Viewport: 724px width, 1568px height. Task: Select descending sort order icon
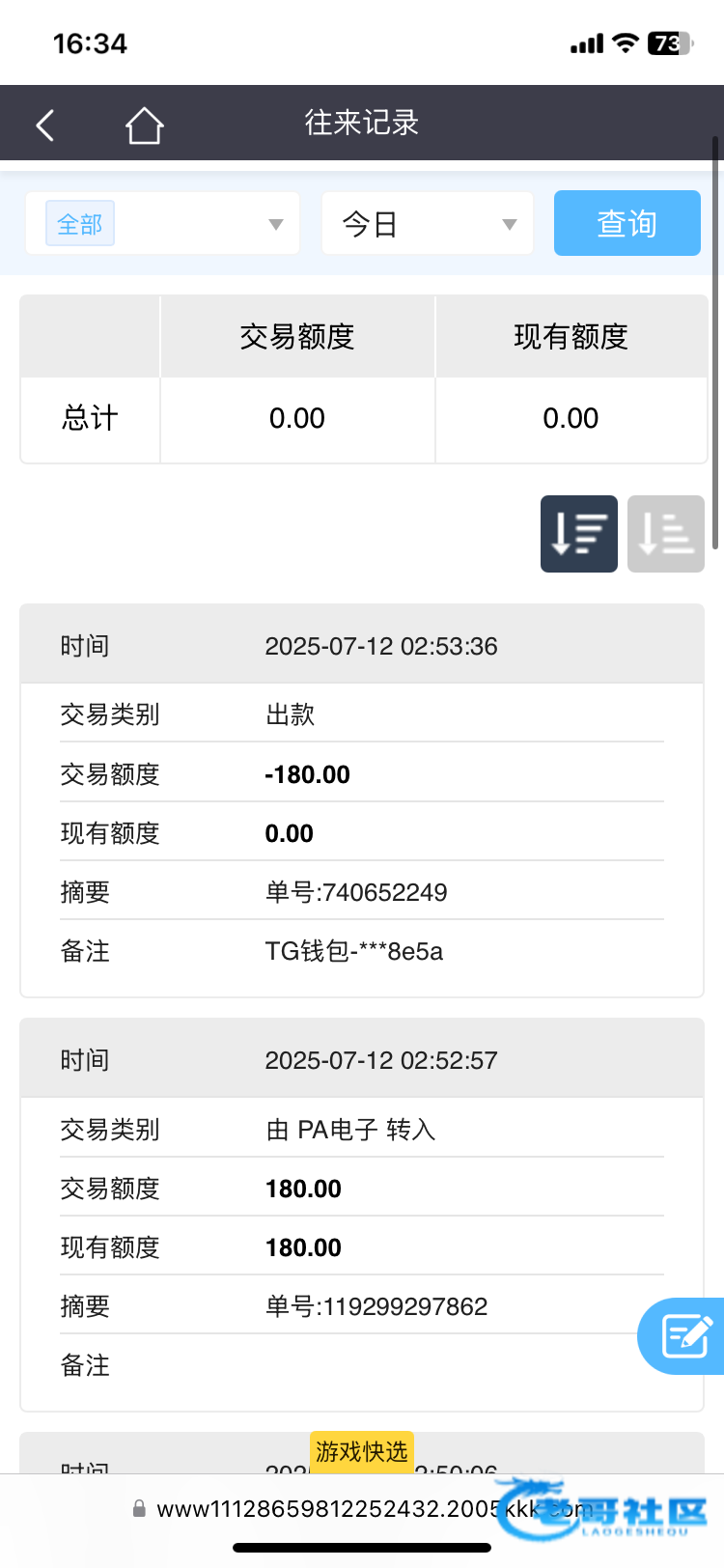[x=578, y=534]
